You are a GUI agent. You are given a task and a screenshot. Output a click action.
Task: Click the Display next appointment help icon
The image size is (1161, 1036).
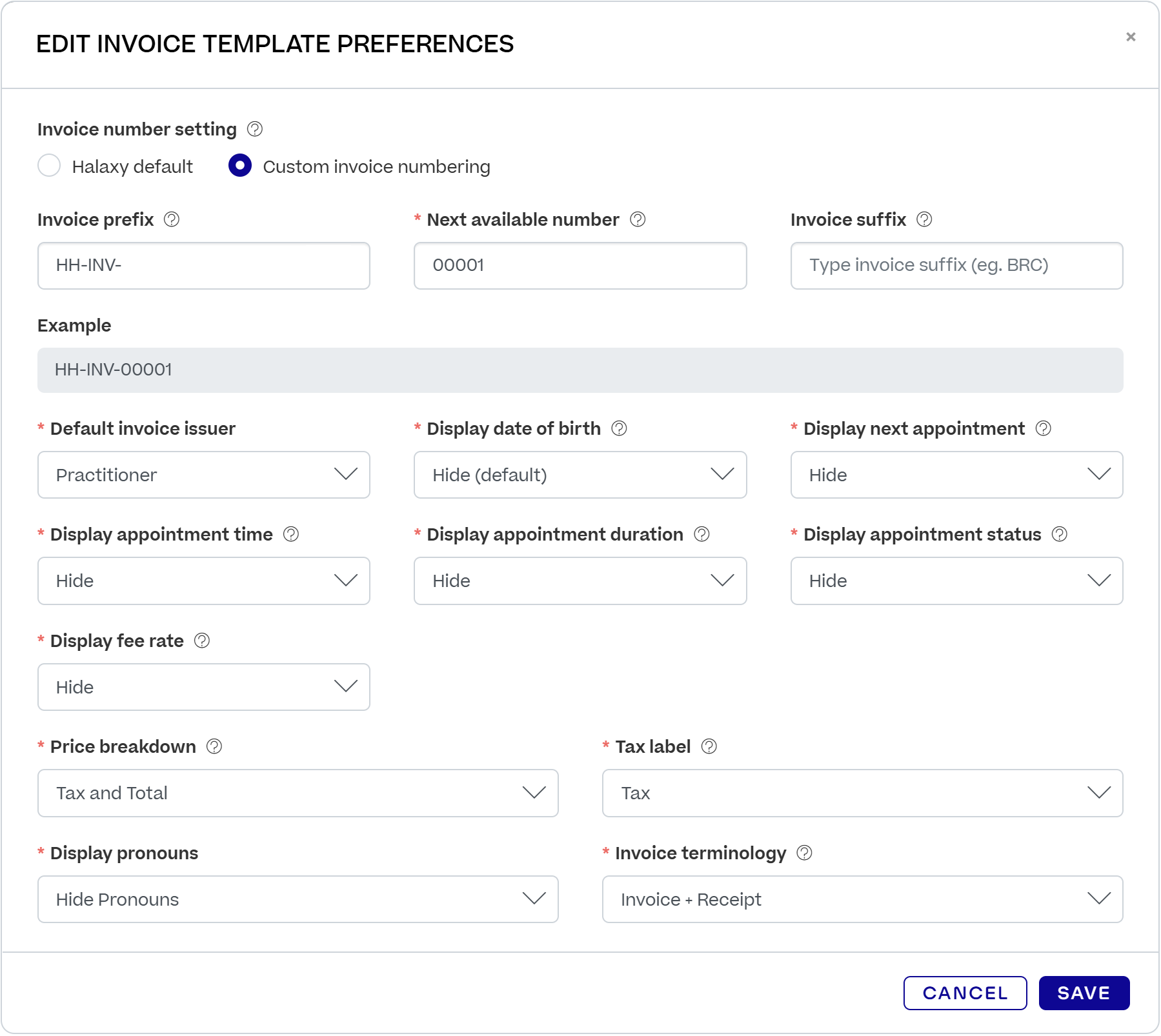click(x=1044, y=428)
